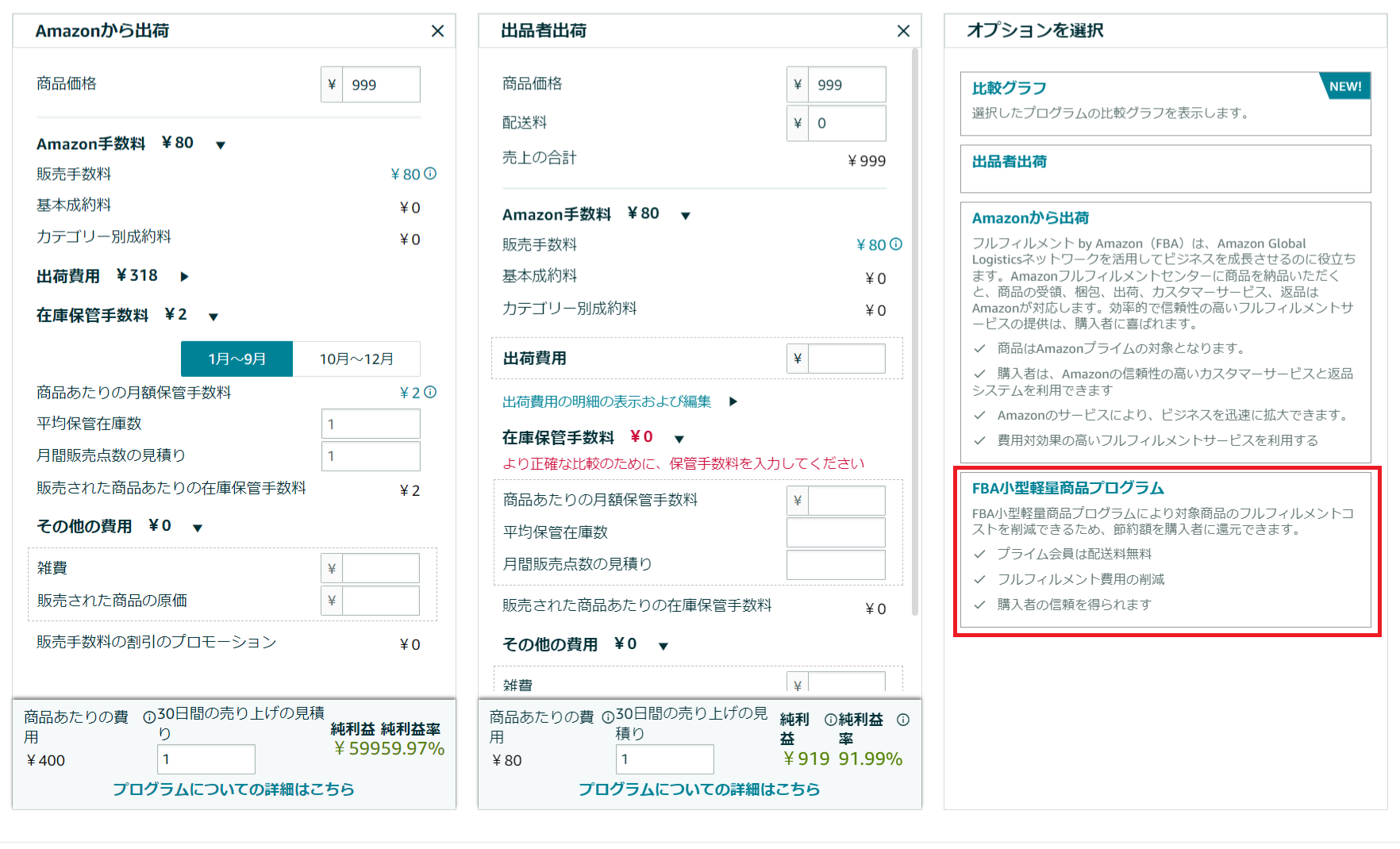Click the 出荷費用 input in 出品者出荷 panel
The image size is (1400, 849).
point(847,359)
